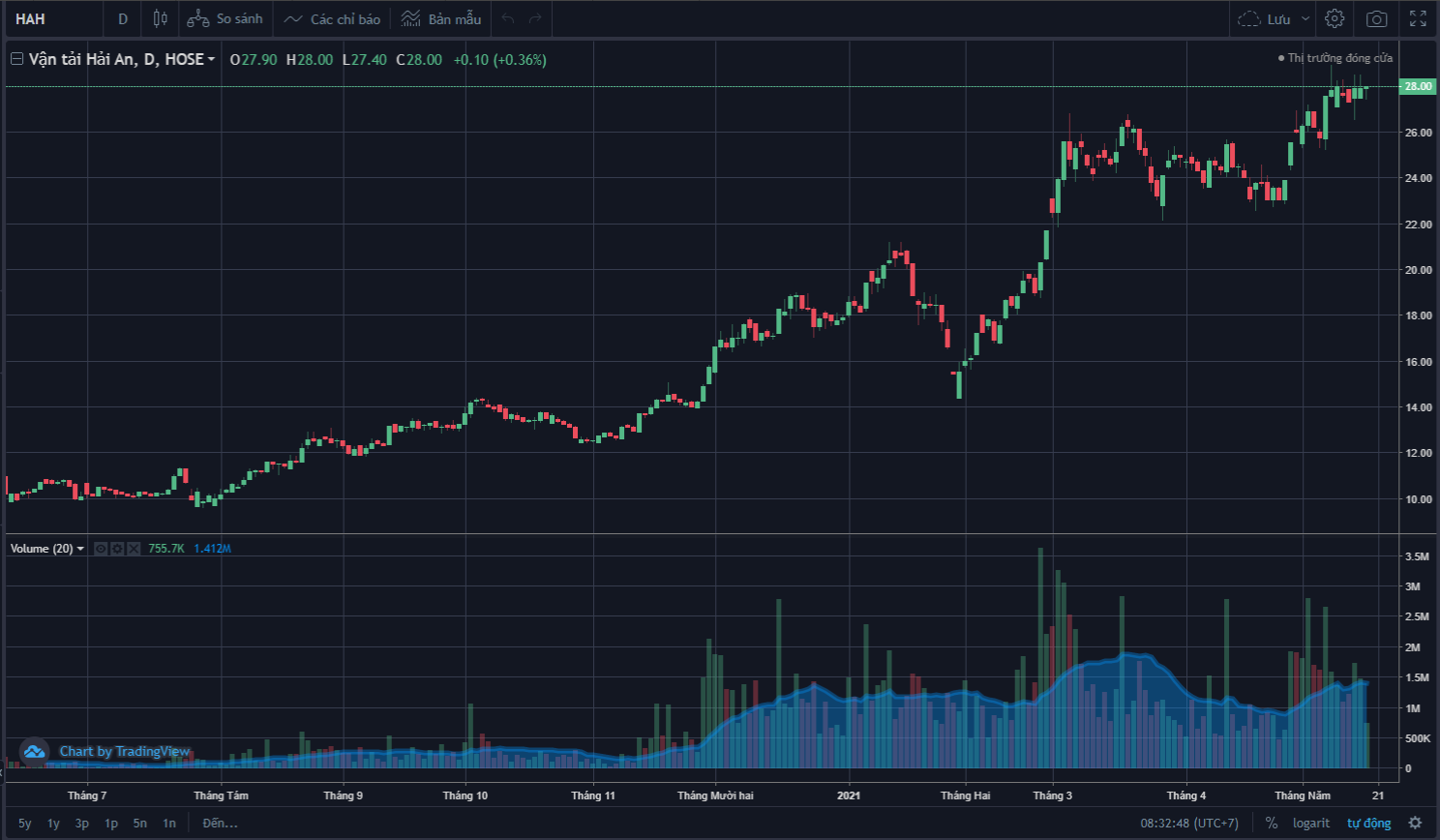
Task: Click the undo arrow
Action: (508, 18)
